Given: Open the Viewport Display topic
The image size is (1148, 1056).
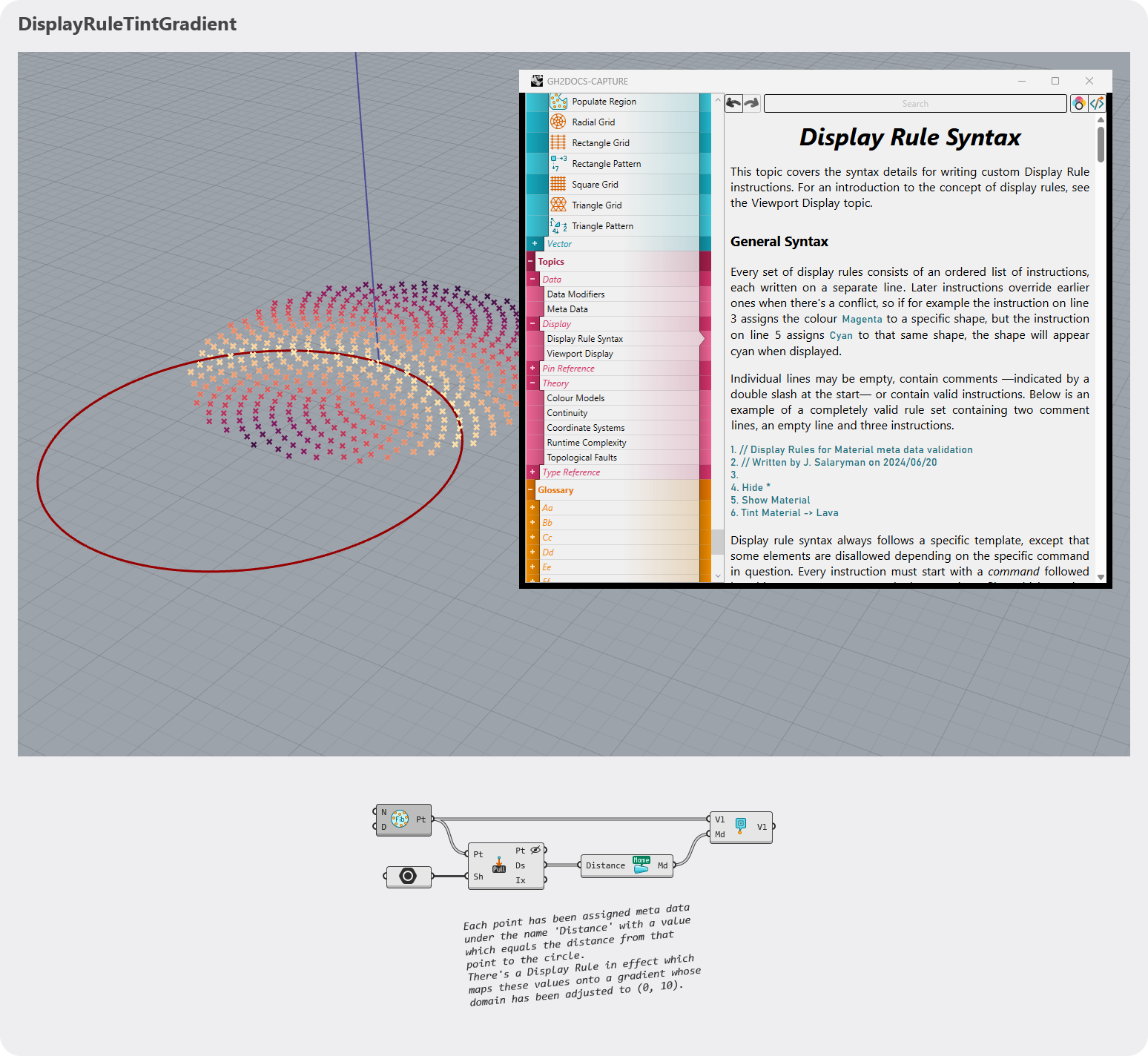Looking at the screenshot, I should pyautogui.click(x=580, y=354).
